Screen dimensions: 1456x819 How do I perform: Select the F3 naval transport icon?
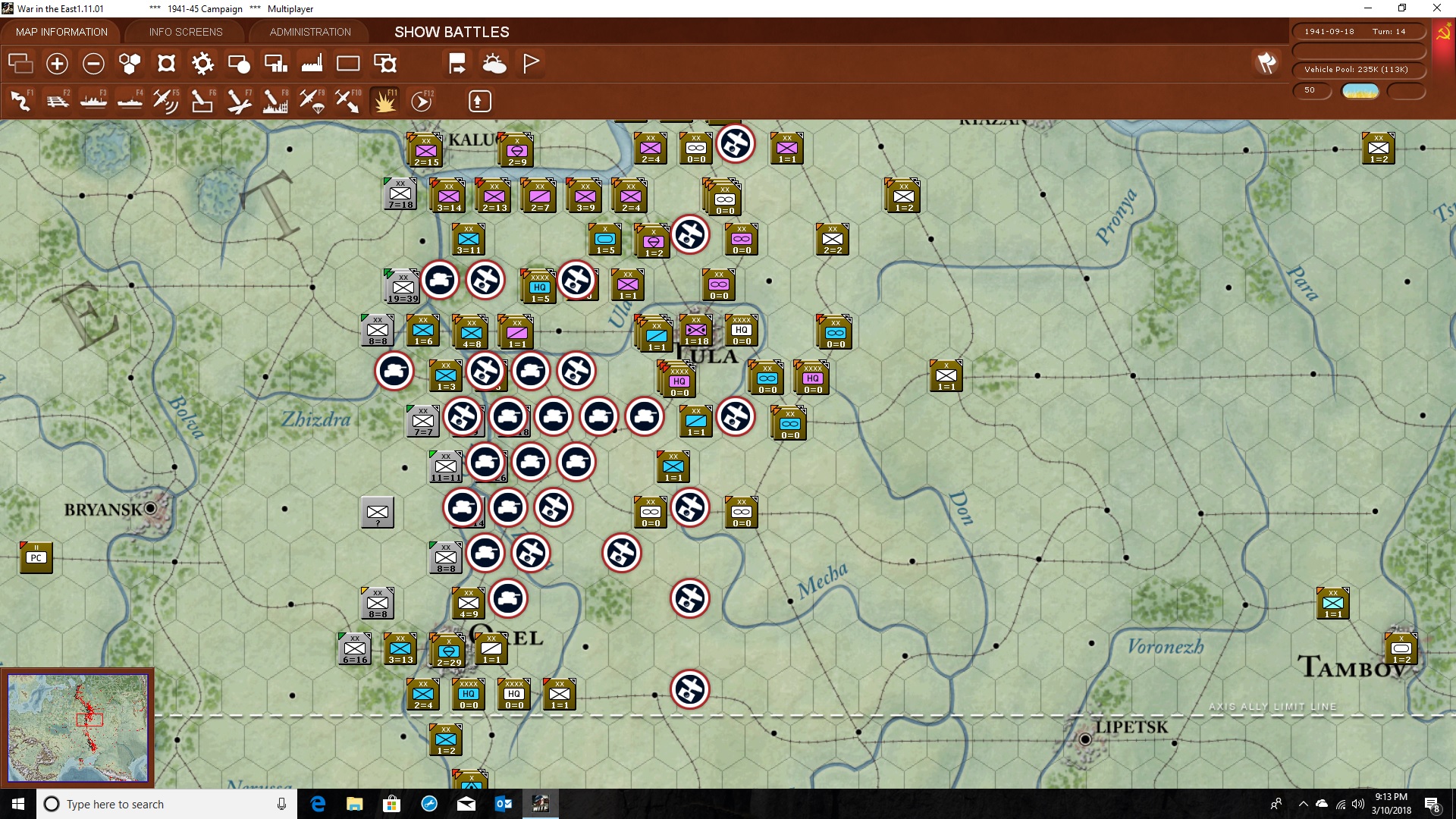coord(94,101)
